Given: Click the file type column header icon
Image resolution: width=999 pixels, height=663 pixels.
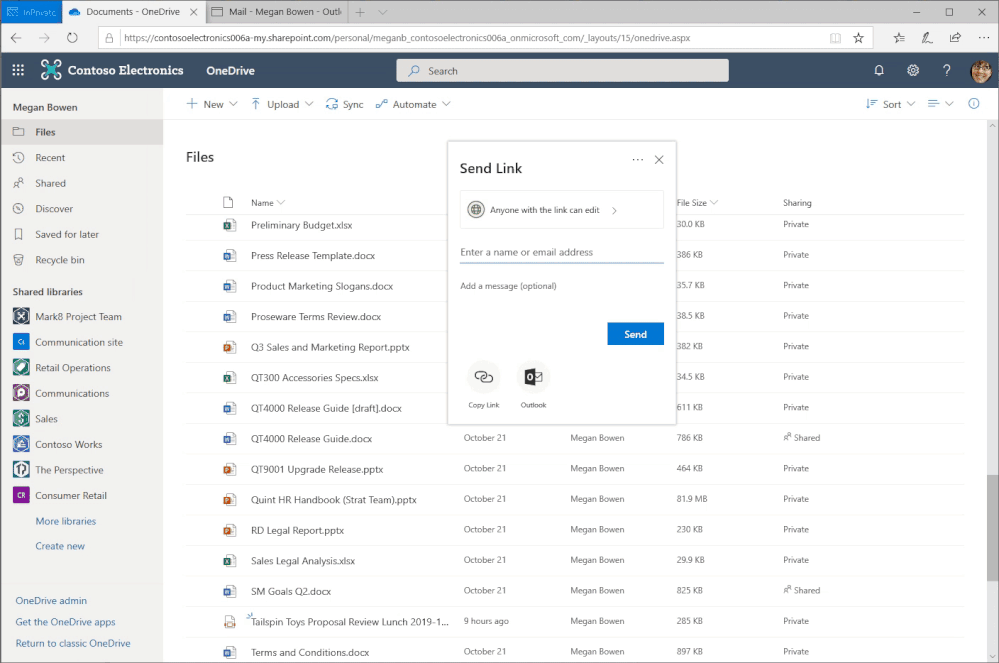Looking at the screenshot, I should [228, 203].
